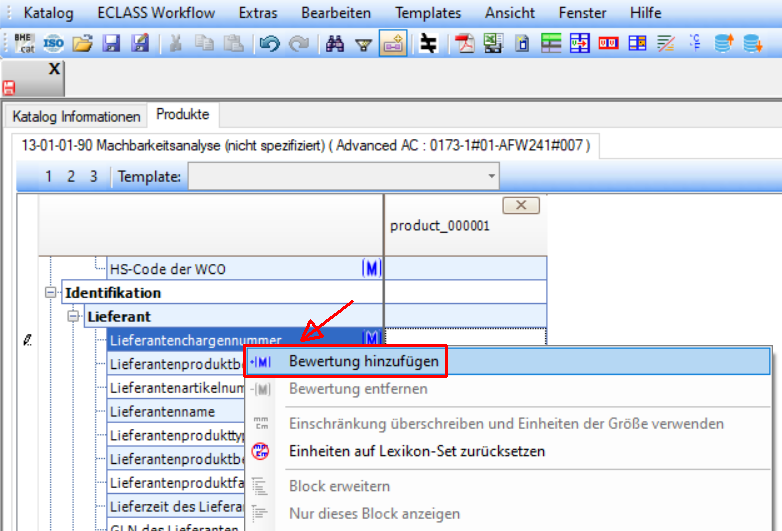Screen dimensions: 782x531
Task: Open the ECLASS Workflow menu
Action: [156, 12]
